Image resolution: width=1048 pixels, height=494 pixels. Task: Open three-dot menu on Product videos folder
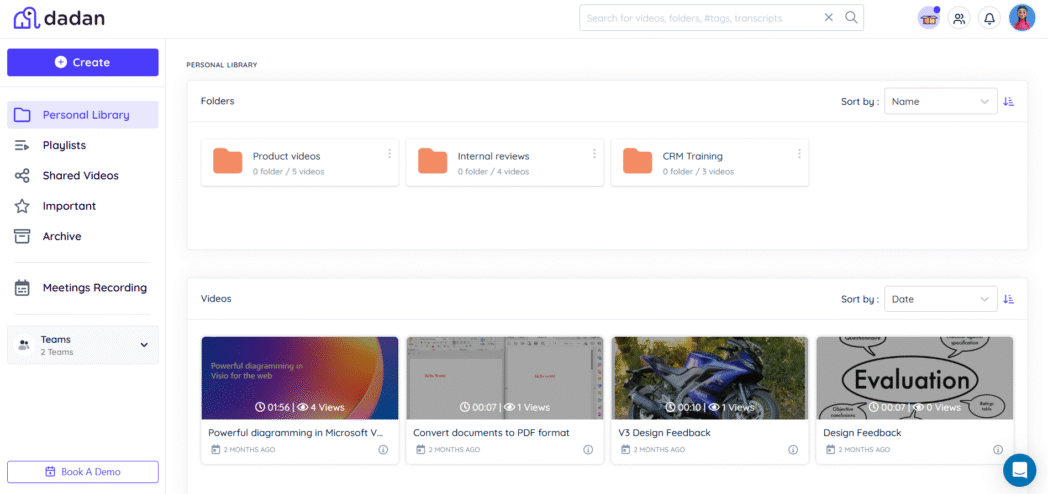click(389, 154)
